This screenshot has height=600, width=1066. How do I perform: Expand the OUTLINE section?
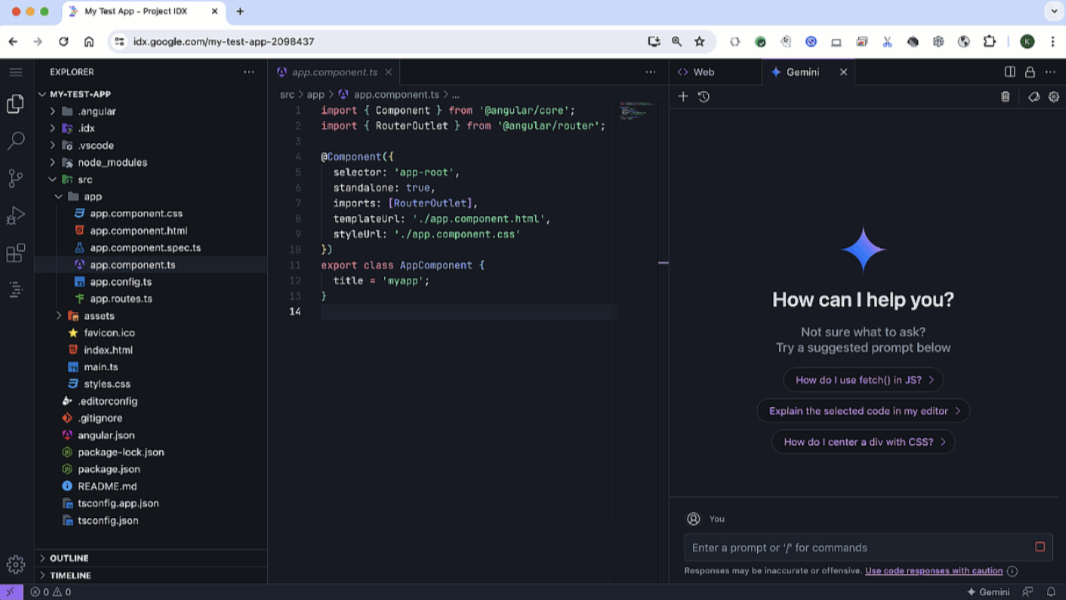(69, 558)
